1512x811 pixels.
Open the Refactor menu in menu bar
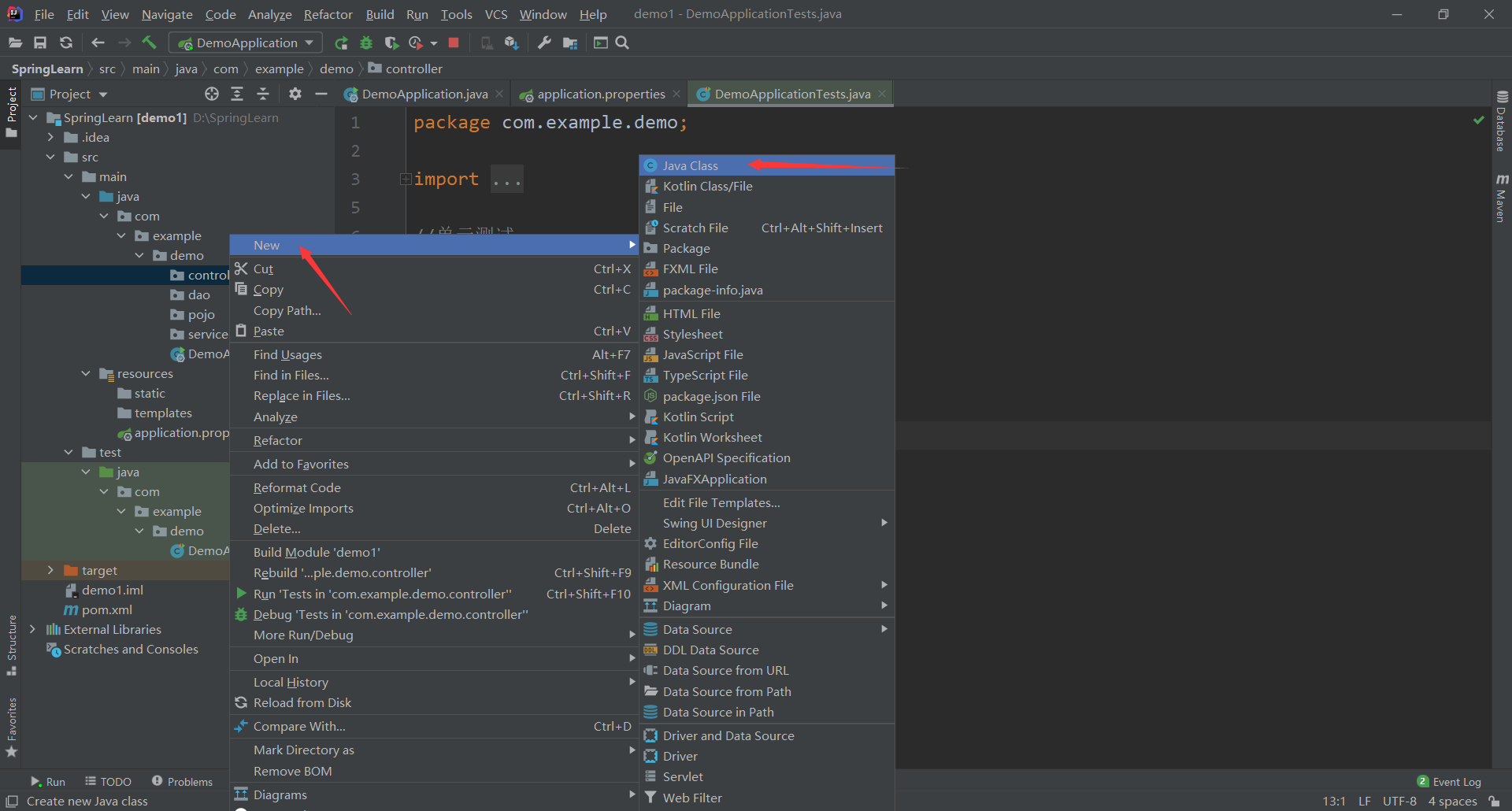[x=328, y=14]
